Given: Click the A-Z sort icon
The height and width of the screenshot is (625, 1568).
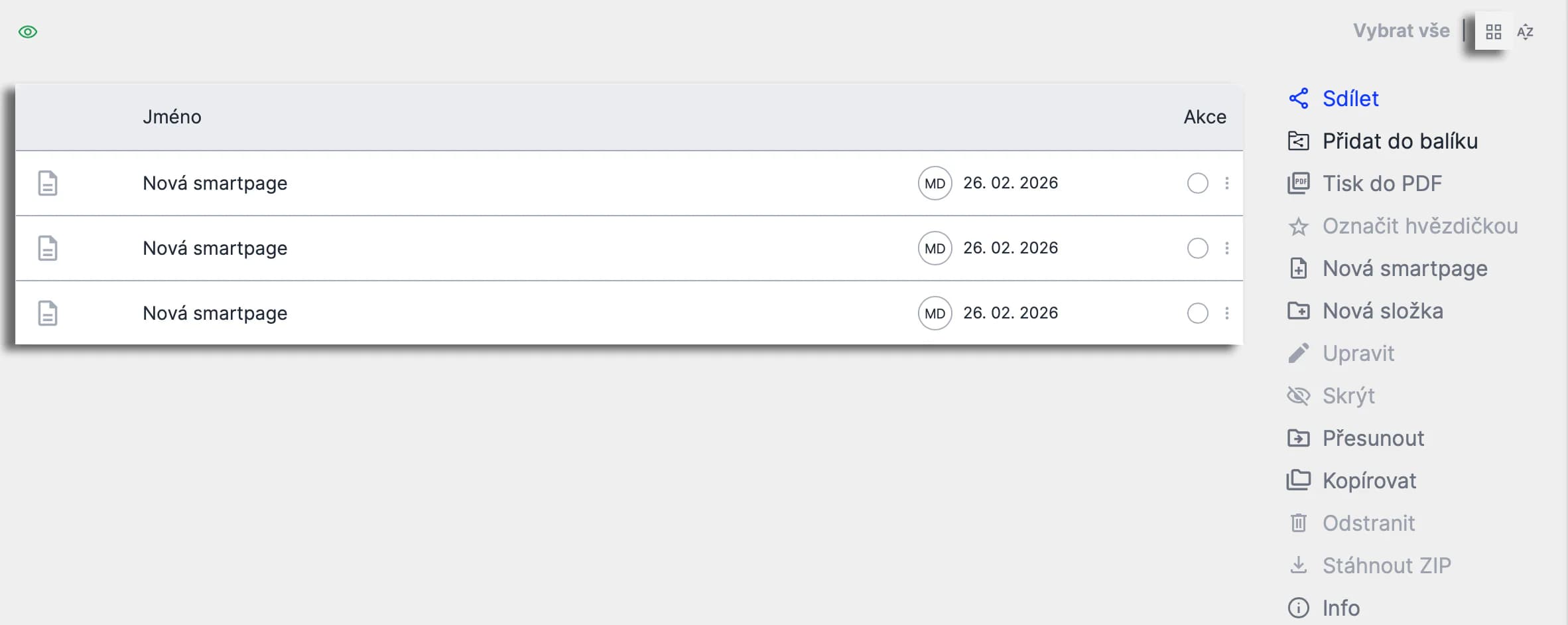Looking at the screenshot, I should [x=1525, y=32].
